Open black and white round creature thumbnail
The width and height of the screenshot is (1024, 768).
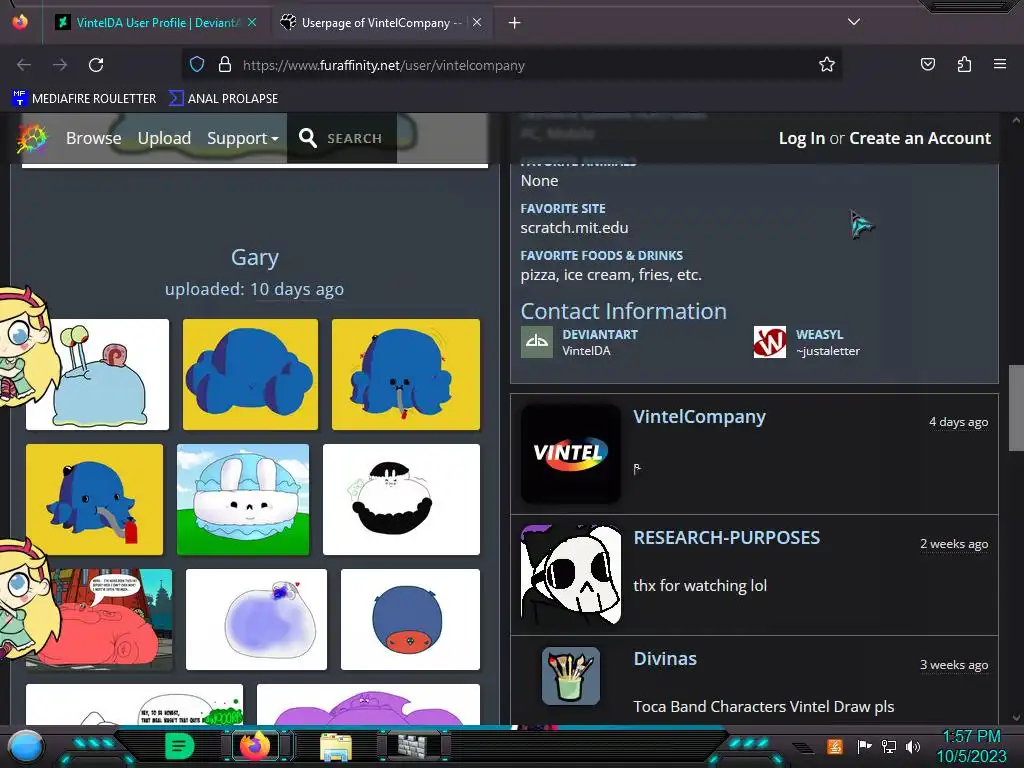click(x=401, y=500)
